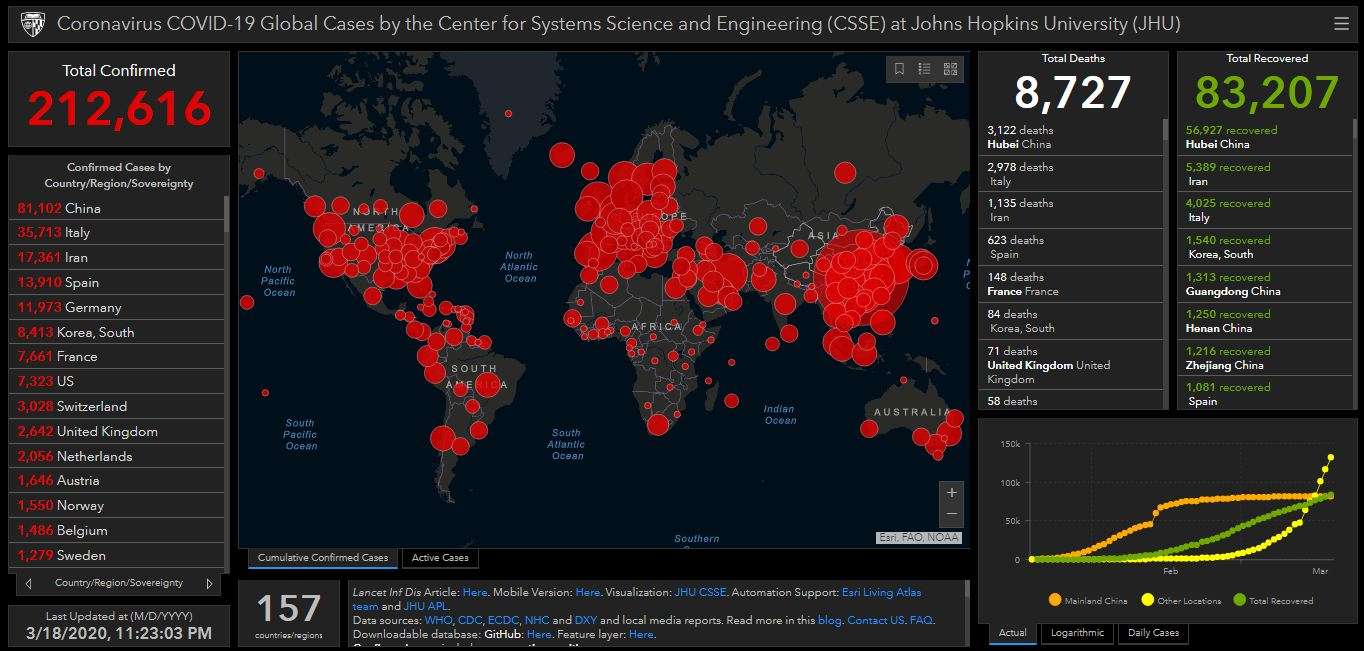
Task: Go to previous list with left arrow
Action: pyautogui.click(x=29, y=583)
